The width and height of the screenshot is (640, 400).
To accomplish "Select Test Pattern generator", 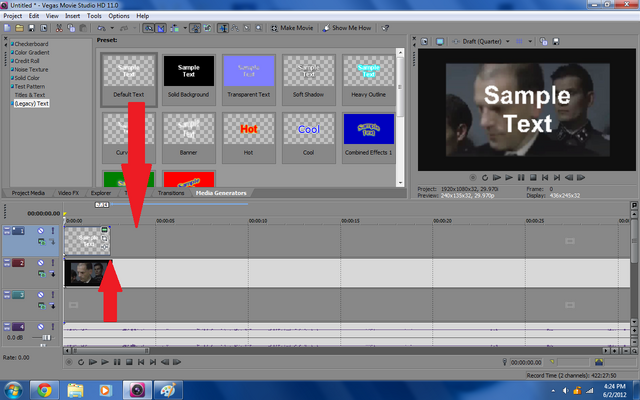I will 29,87.
